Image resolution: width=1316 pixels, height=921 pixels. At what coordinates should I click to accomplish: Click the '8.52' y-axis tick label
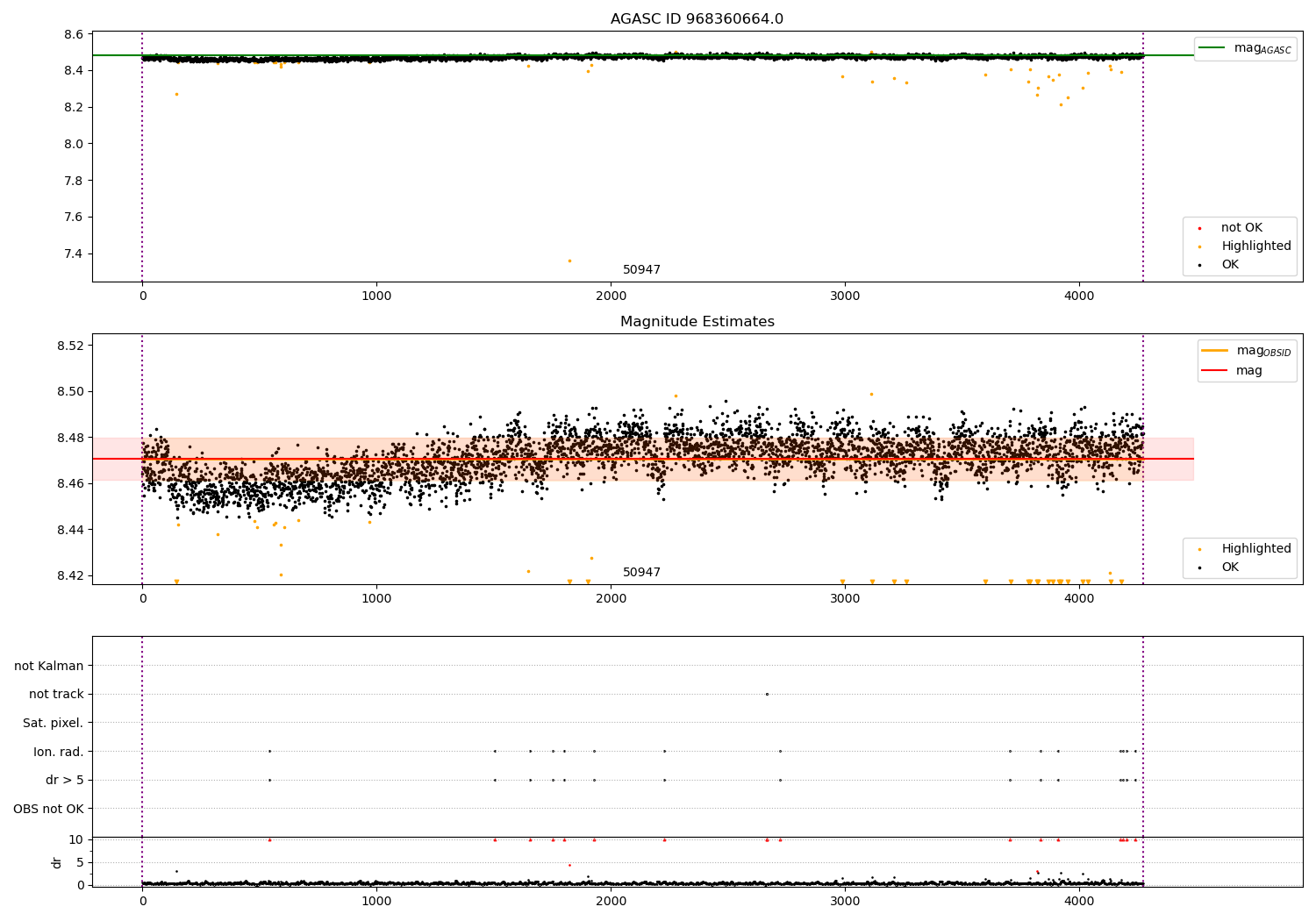point(70,346)
